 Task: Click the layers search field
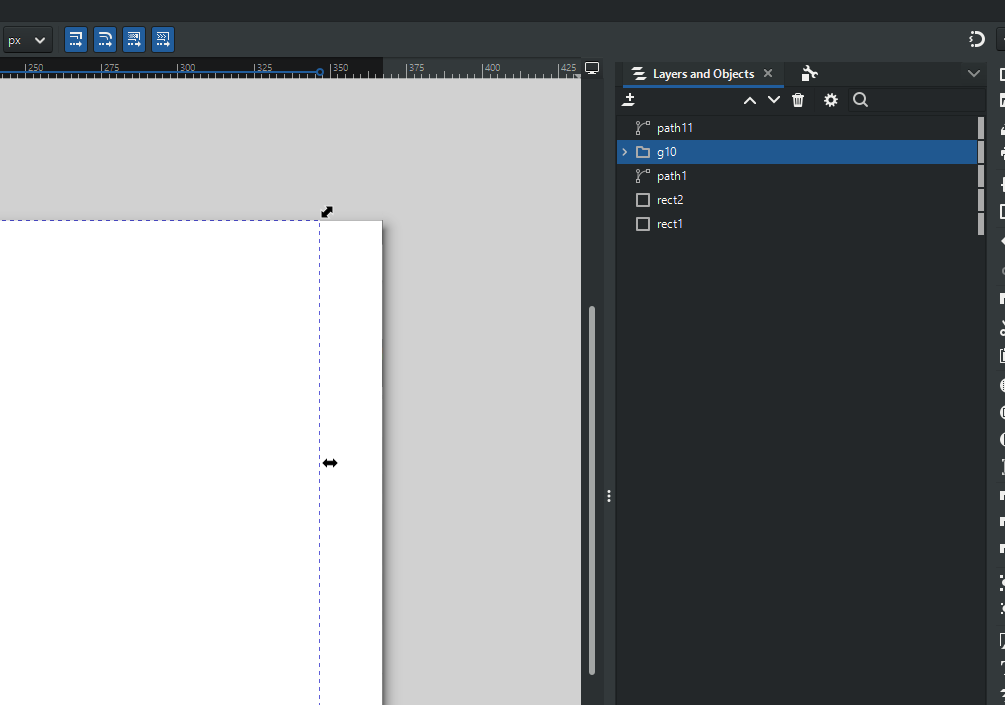pos(917,100)
